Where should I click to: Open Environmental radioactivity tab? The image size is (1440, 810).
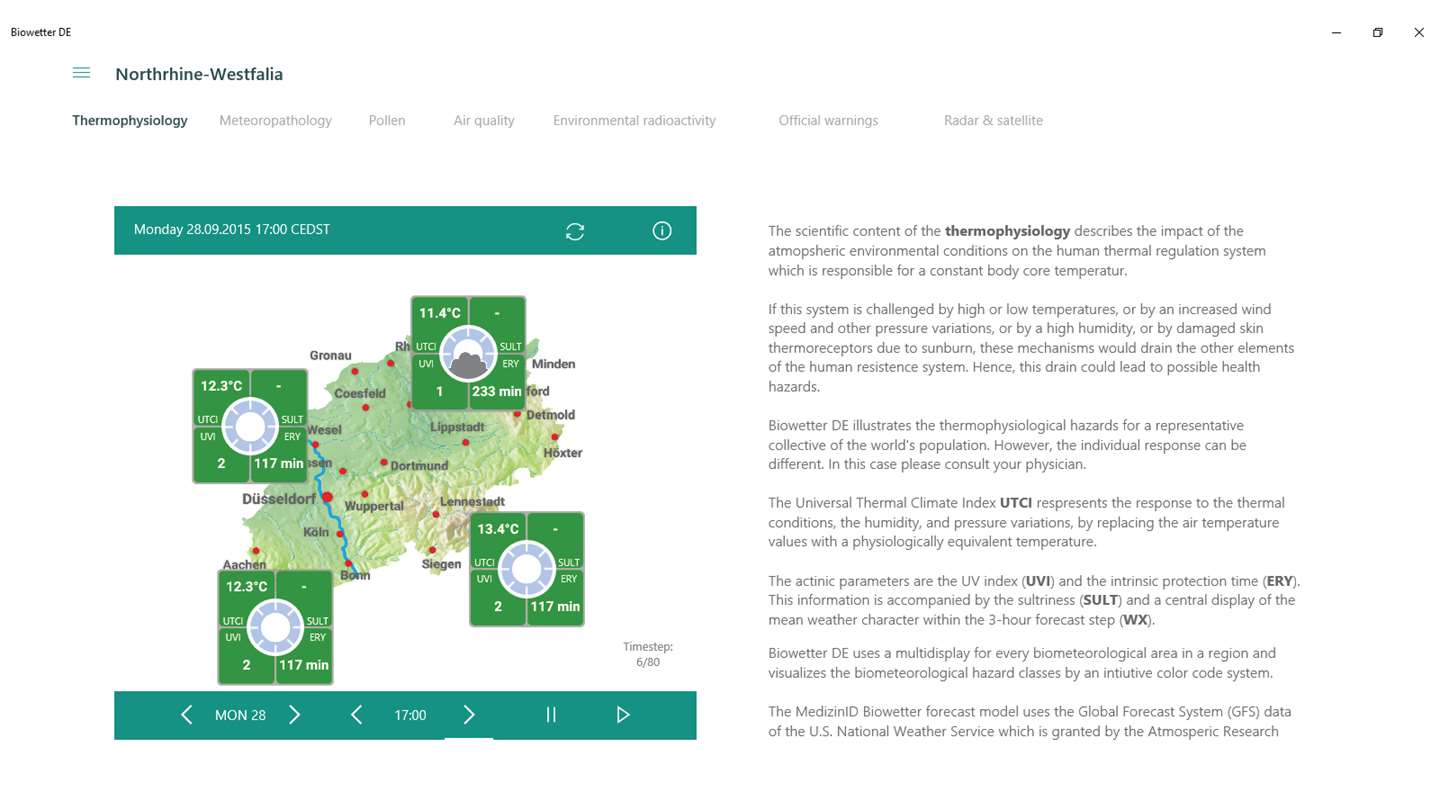(634, 120)
